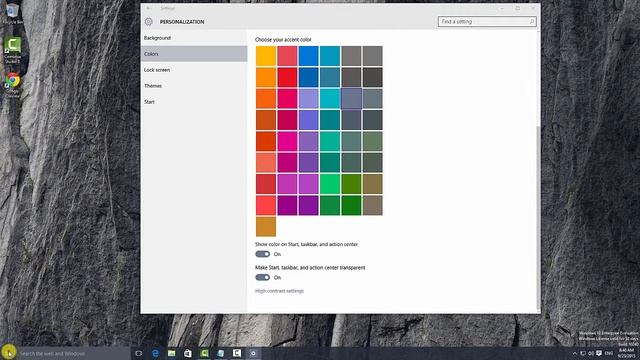Pick the yellow-gold swatch in the top row
Screen dimensions: 640x360
coord(266,56)
